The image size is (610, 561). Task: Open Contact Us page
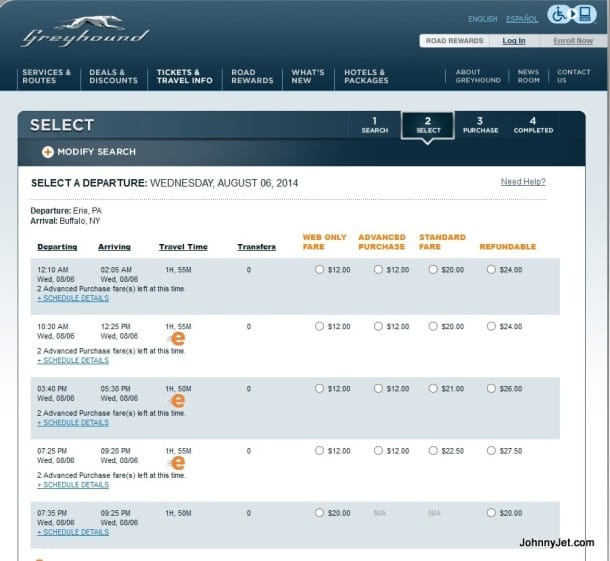click(573, 76)
